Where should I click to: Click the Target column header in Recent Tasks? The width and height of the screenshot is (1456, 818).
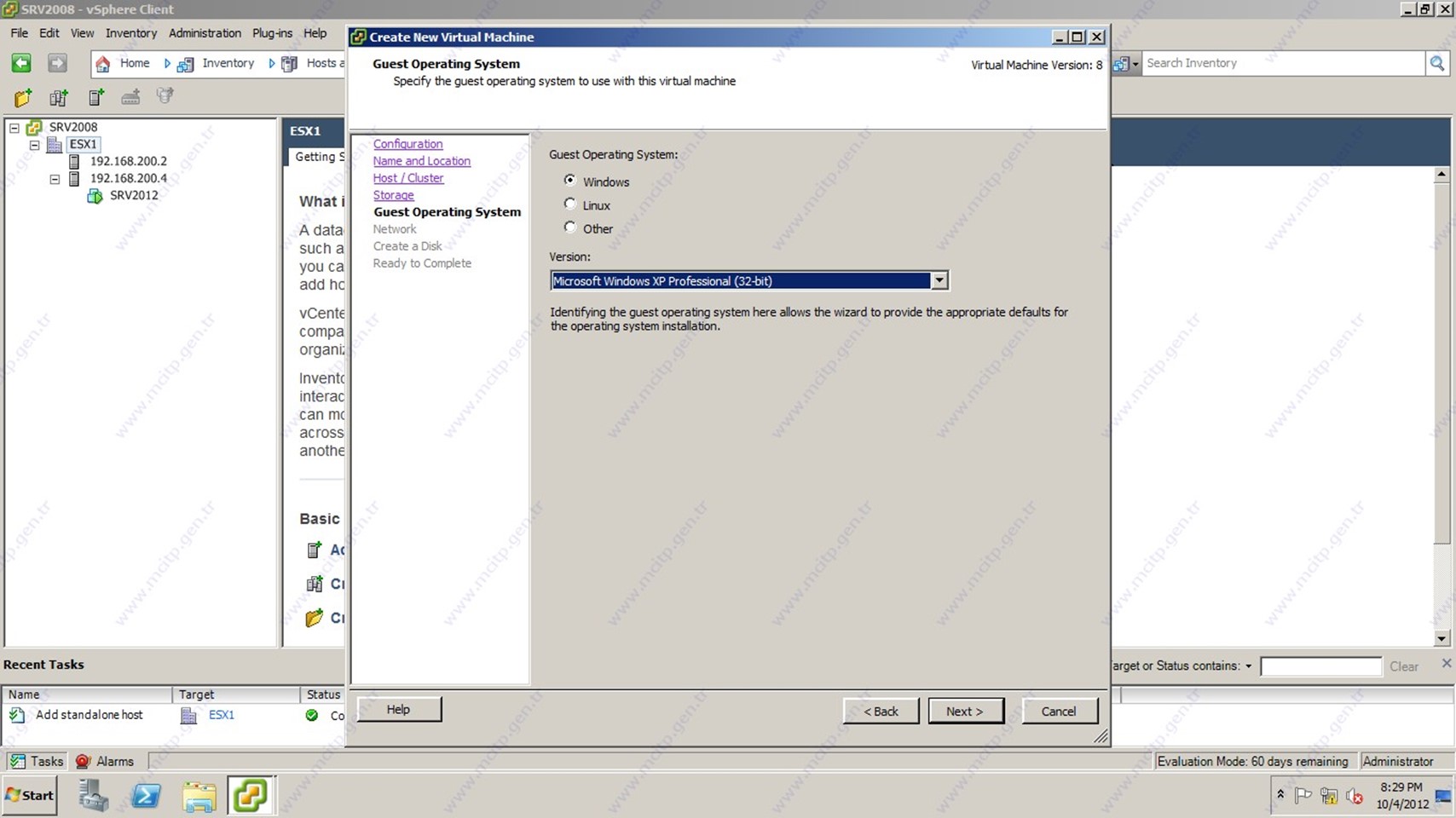click(237, 694)
